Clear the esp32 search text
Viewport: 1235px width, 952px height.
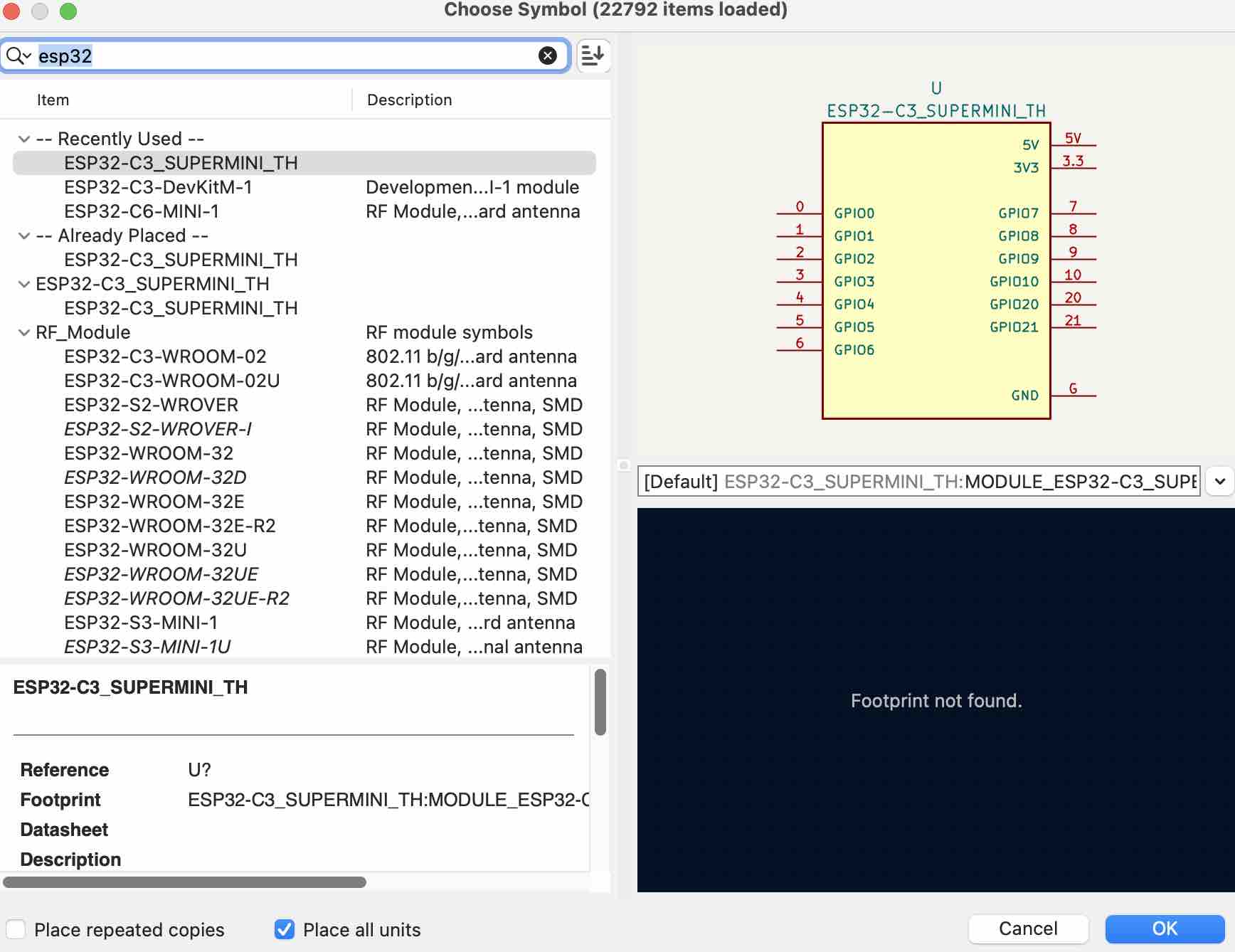(x=547, y=55)
